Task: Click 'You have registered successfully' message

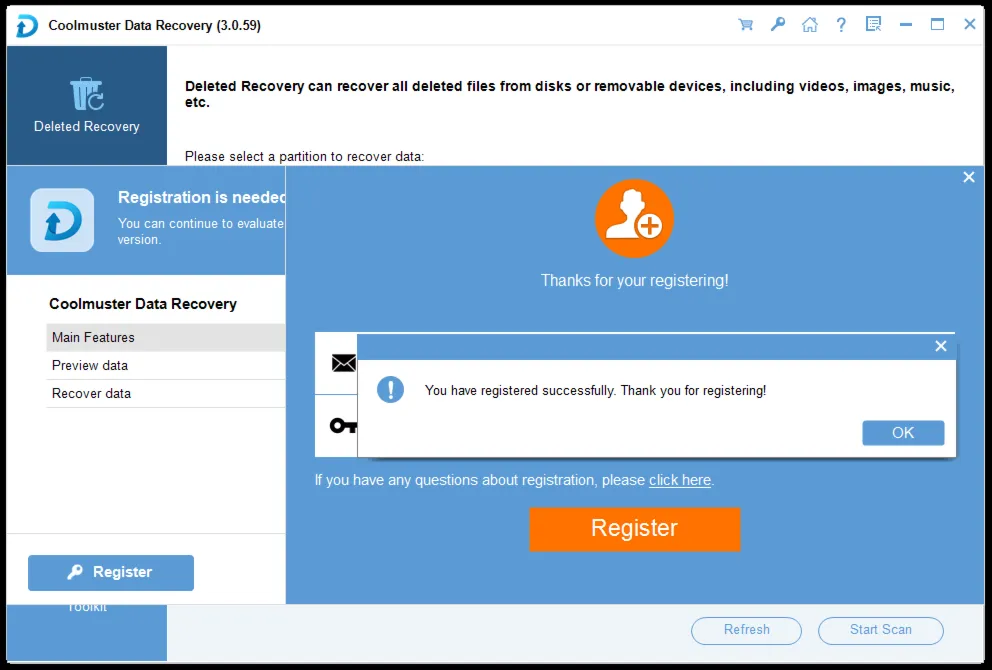Action: (x=595, y=390)
